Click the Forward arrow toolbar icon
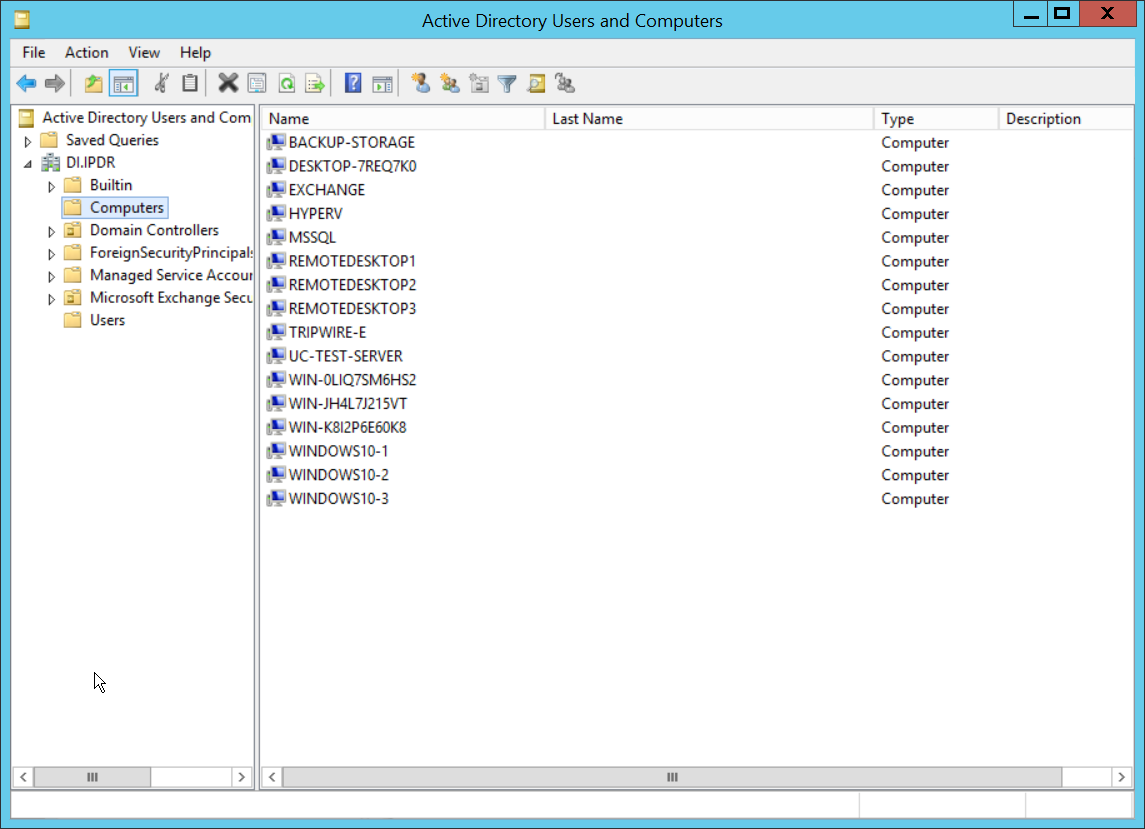1145x829 pixels. (x=55, y=83)
